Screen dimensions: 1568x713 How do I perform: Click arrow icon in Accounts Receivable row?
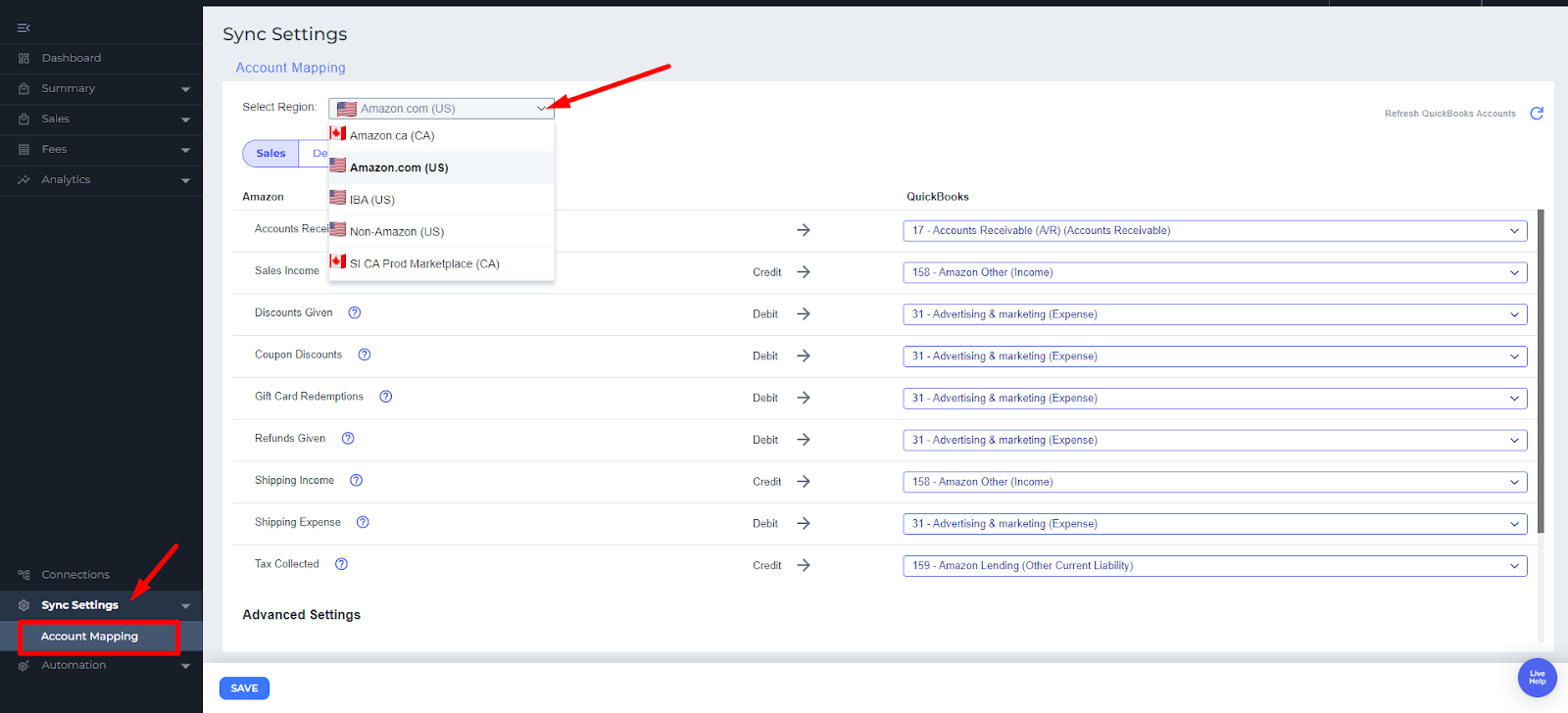[x=804, y=230]
